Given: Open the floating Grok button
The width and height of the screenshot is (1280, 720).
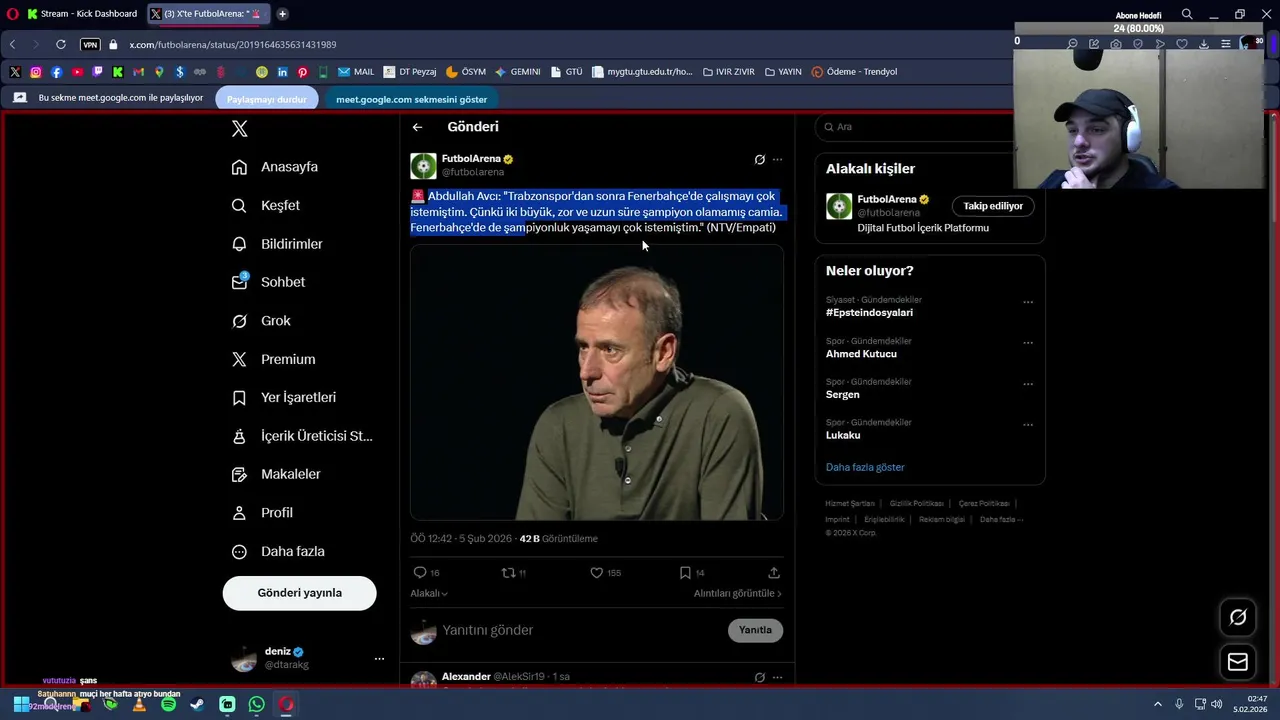Looking at the screenshot, I should [x=1238, y=617].
